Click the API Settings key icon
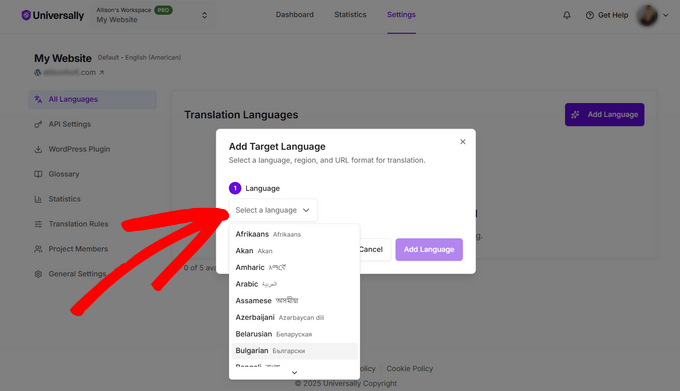The height and width of the screenshot is (391, 680). click(x=38, y=124)
